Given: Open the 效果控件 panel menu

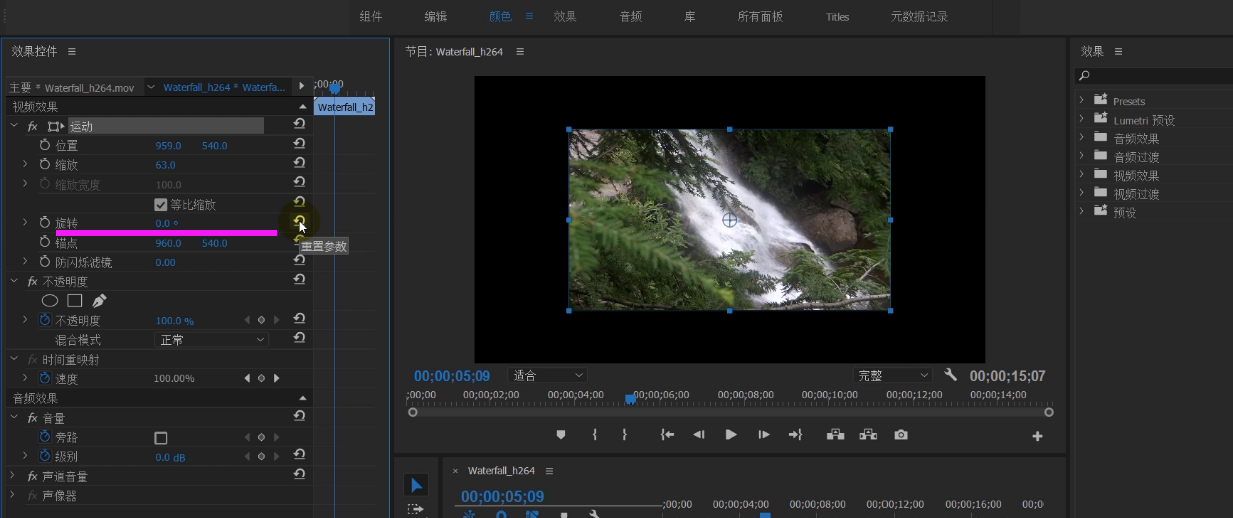Looking at the screenshot, I should tap(72, 51).
